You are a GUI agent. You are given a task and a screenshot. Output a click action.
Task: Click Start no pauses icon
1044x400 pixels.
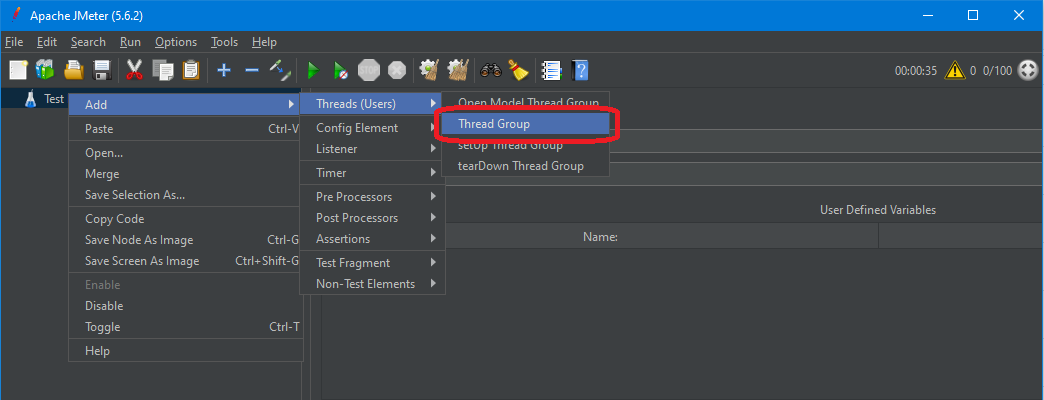(x=340, y=69)
